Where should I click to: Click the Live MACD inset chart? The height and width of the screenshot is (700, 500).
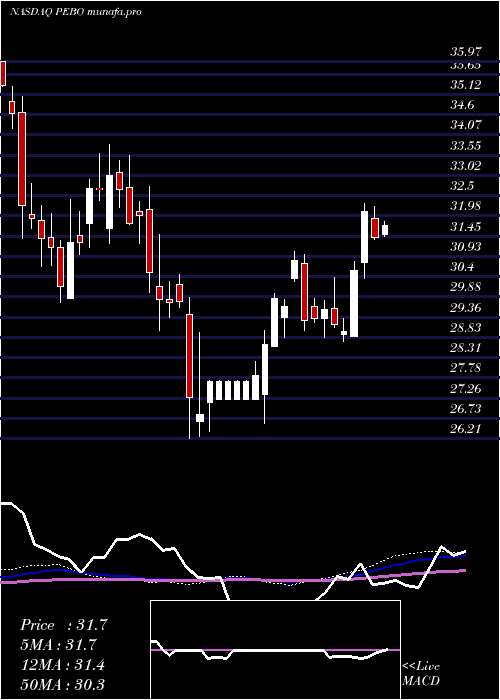(275, 650)
